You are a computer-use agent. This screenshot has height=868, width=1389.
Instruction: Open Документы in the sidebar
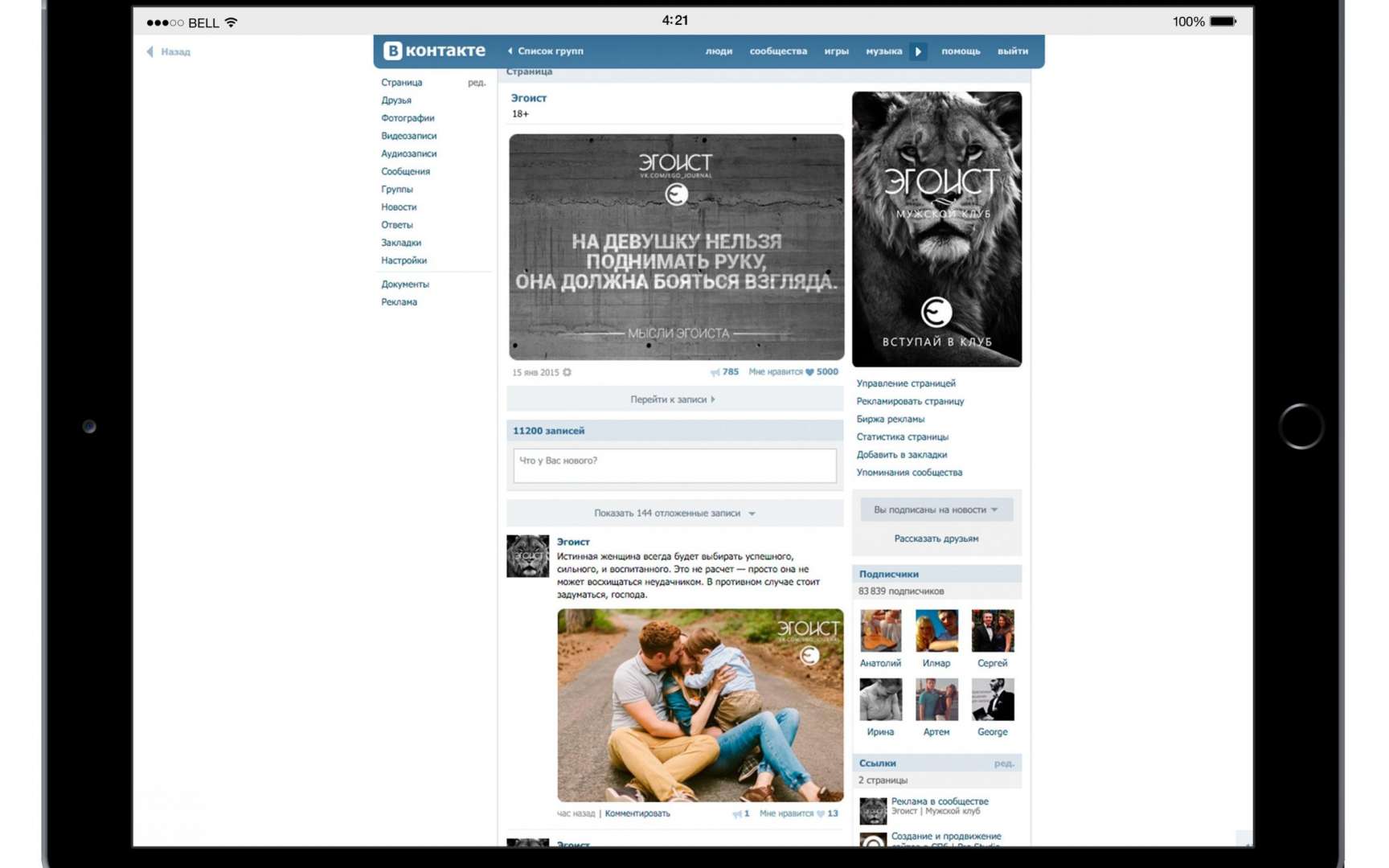click(405, 284)
